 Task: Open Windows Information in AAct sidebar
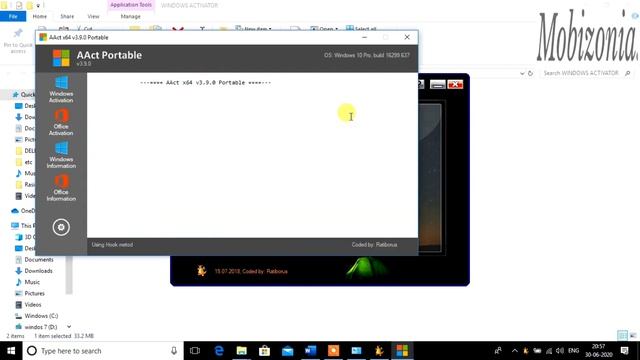coord(61,155)
